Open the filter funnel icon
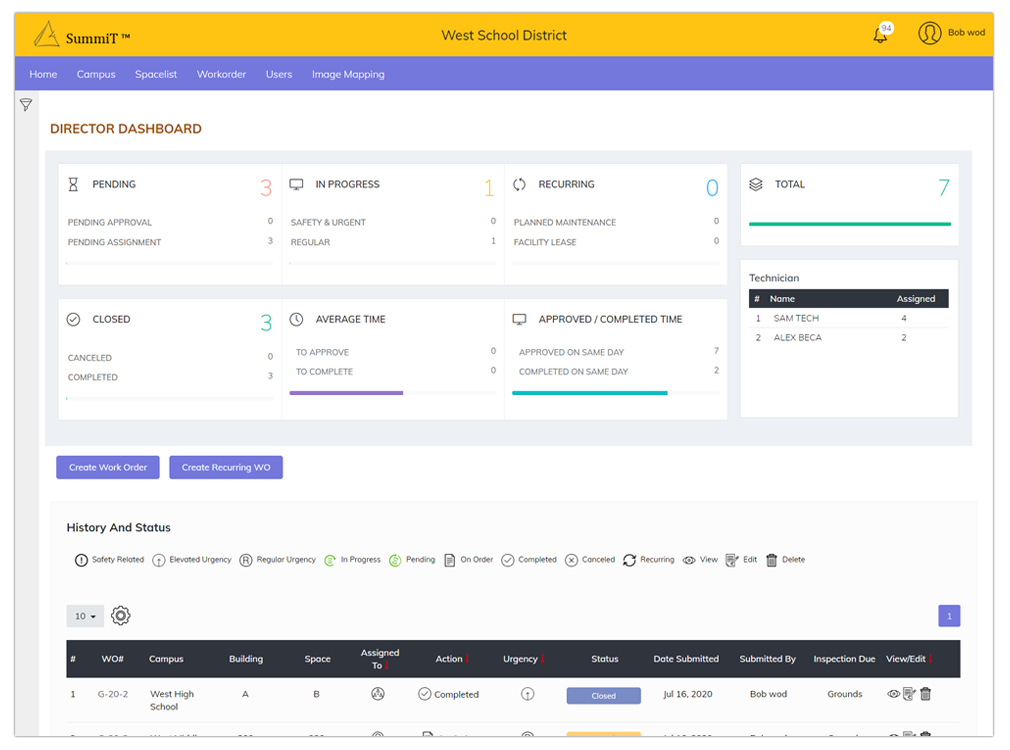The image size is (1010, 750). [26, 105]
